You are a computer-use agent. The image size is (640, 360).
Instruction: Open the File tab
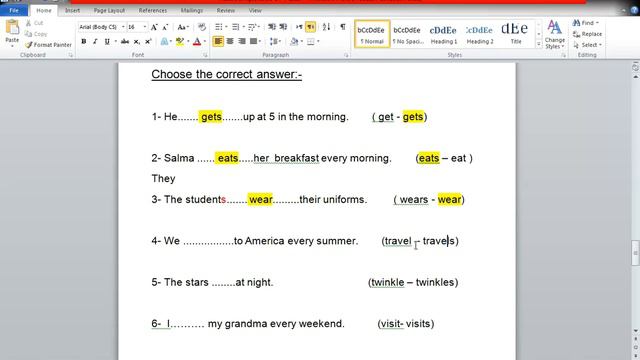(x=14, y=10)
